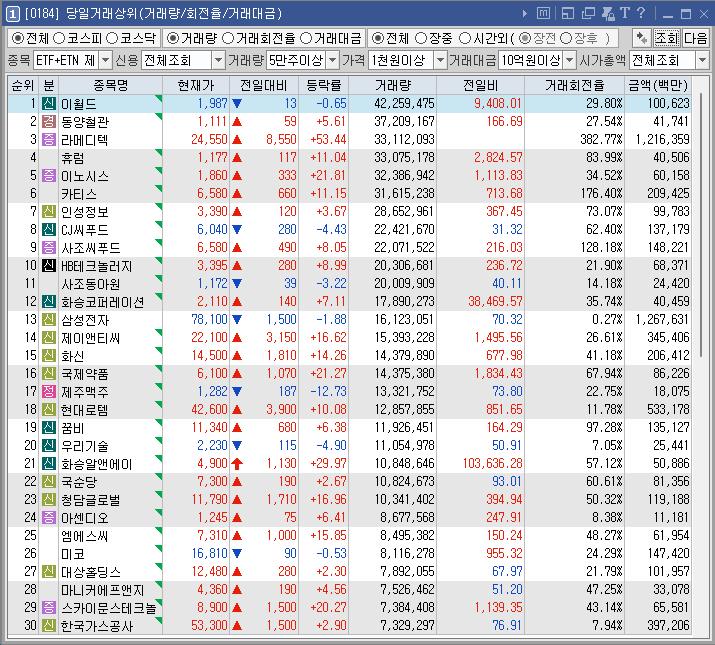Click the 신 badge on the 이월드 row
The height and width of the screenshot is (645, 715).
click(x=49, y=104)
